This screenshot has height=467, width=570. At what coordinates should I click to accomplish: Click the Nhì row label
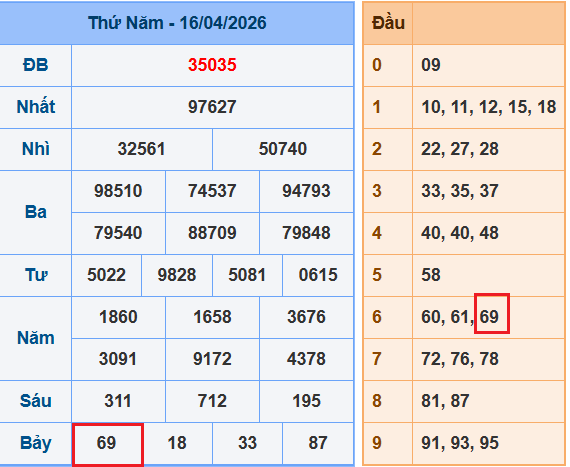[36, 149]
